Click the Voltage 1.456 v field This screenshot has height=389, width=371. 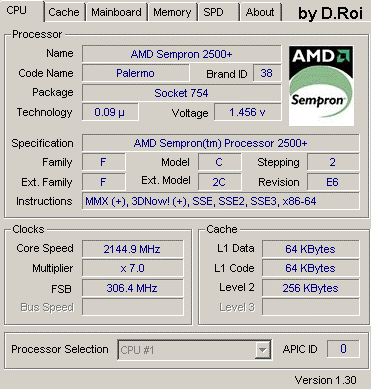248,112
